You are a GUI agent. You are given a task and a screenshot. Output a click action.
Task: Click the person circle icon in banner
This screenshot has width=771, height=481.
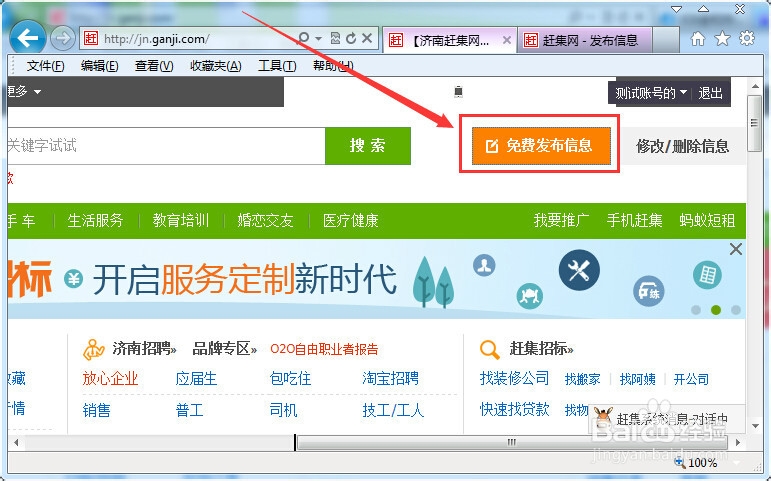pos(484,266)
